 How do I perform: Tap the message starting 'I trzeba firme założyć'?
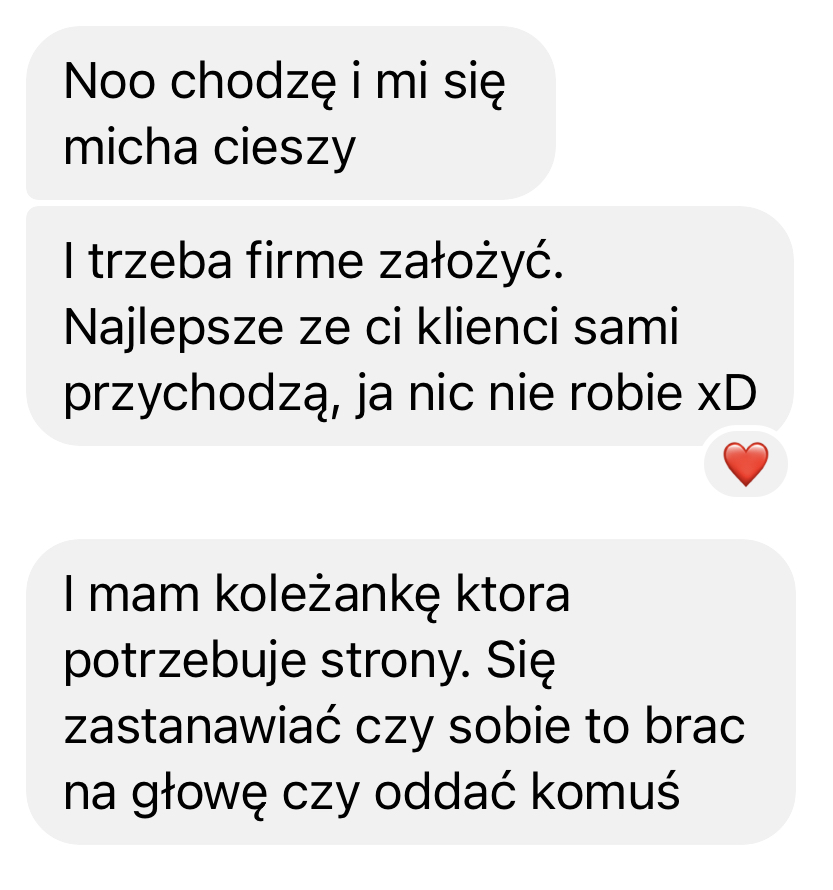tap(410, 326)
